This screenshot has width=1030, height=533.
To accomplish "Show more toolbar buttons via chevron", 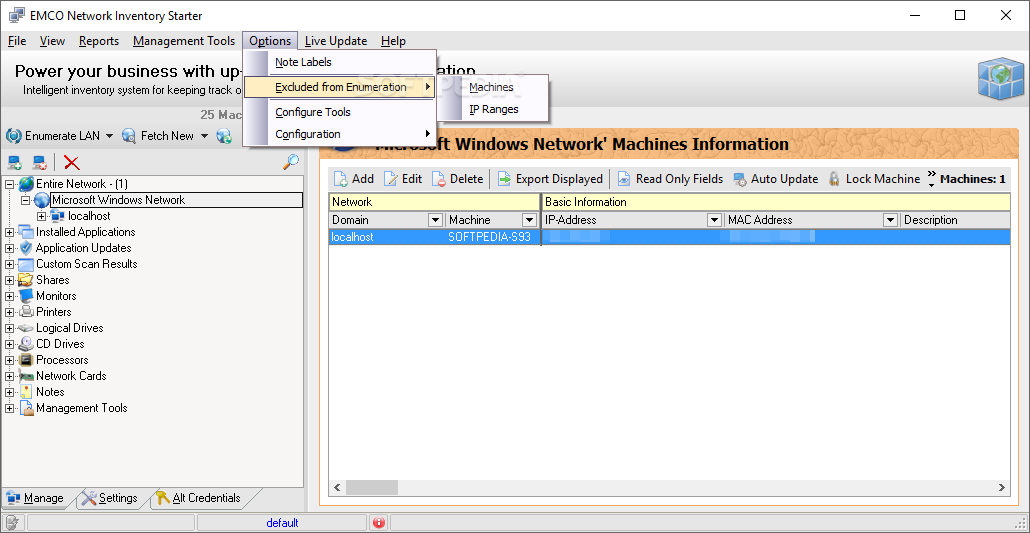I will [931, 178].
